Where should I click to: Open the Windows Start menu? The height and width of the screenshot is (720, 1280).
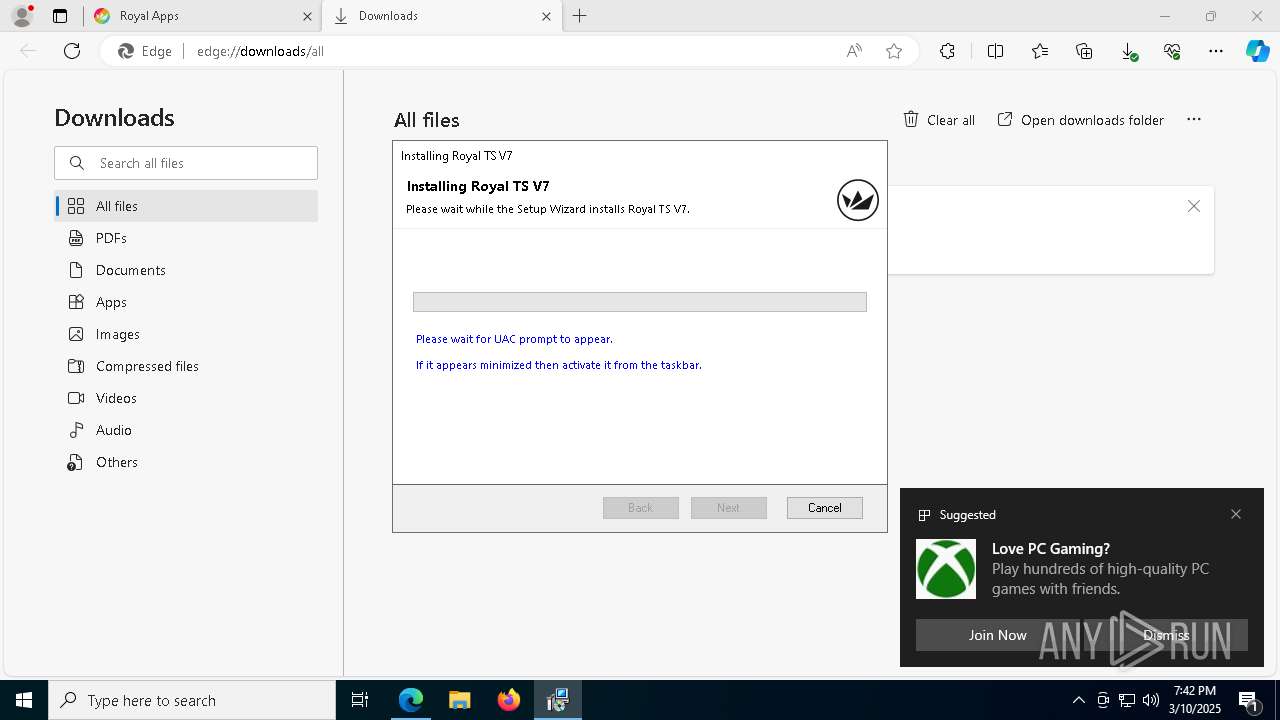tap(24, 700)
